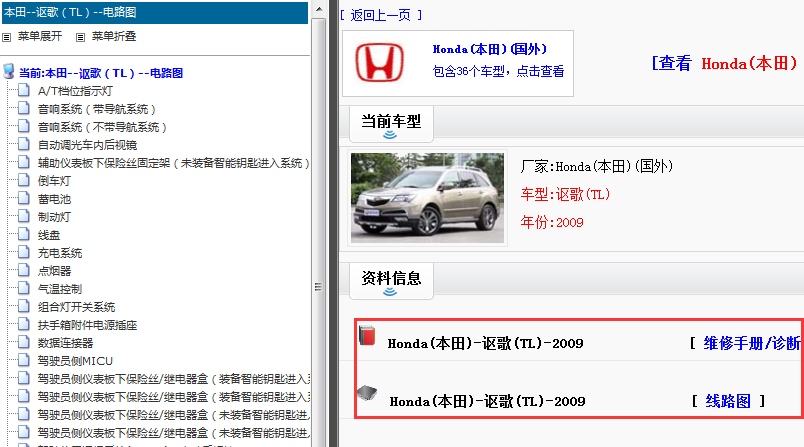This screenshot has width=804, height=447.
Task: Click 包含36个车型，点击查看 link
Action: point(498,71)
